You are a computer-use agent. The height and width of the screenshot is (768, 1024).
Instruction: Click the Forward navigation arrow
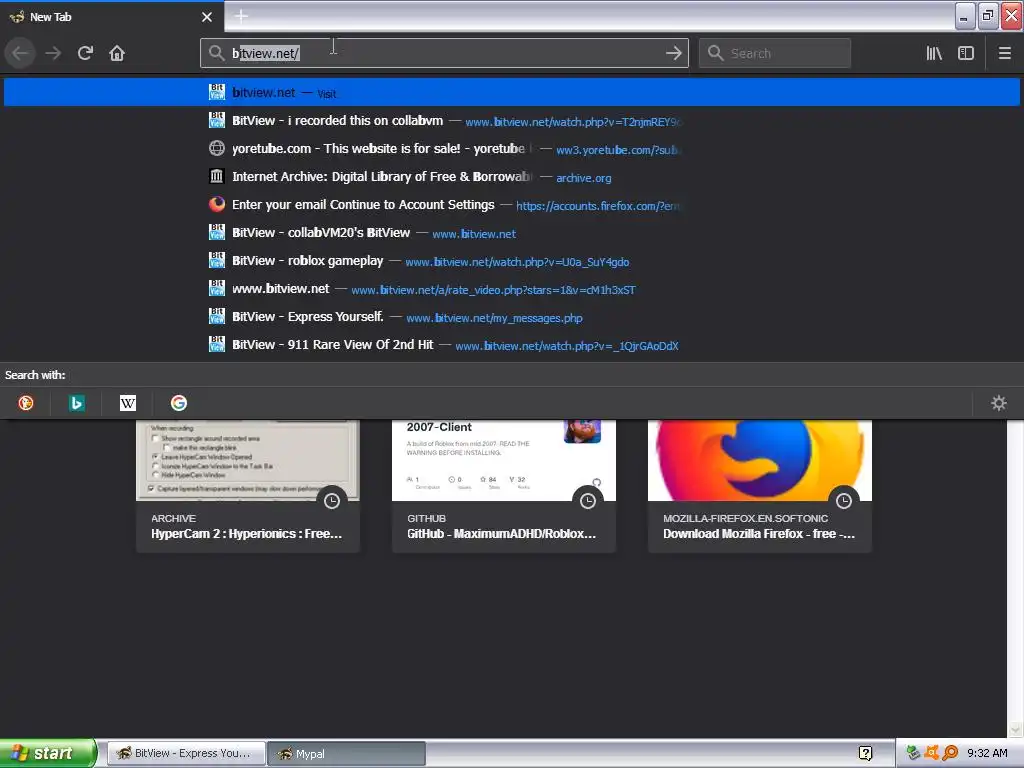click(53, 53)
